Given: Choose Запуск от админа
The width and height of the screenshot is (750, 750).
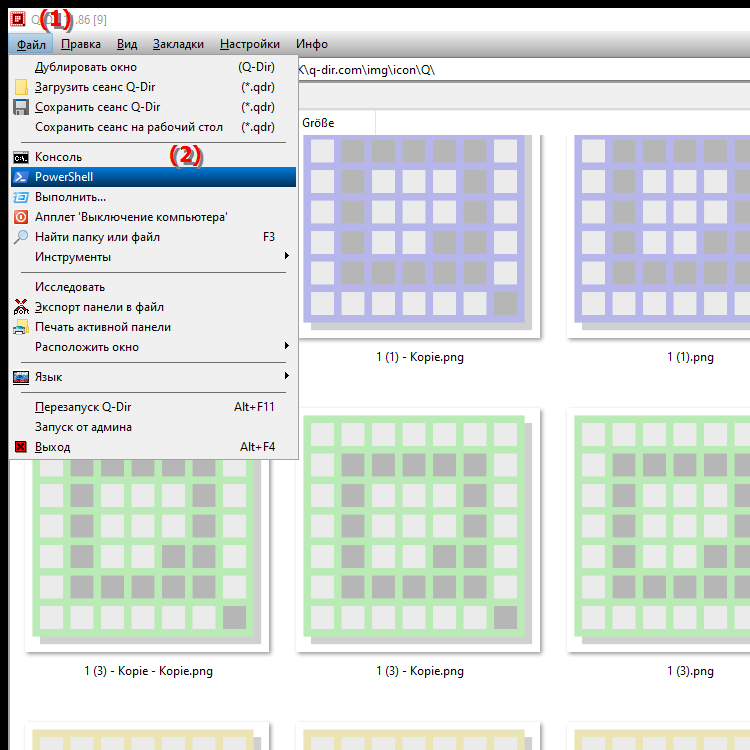Looking at the screenshot, I should (154, 427).
